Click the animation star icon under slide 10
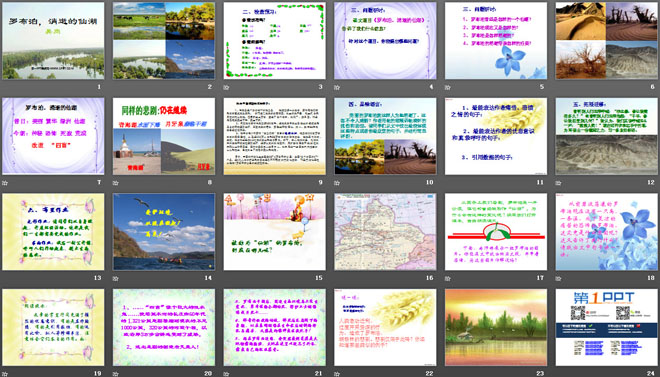Screen dimensions: 660x377 click(x=337, y=183)
